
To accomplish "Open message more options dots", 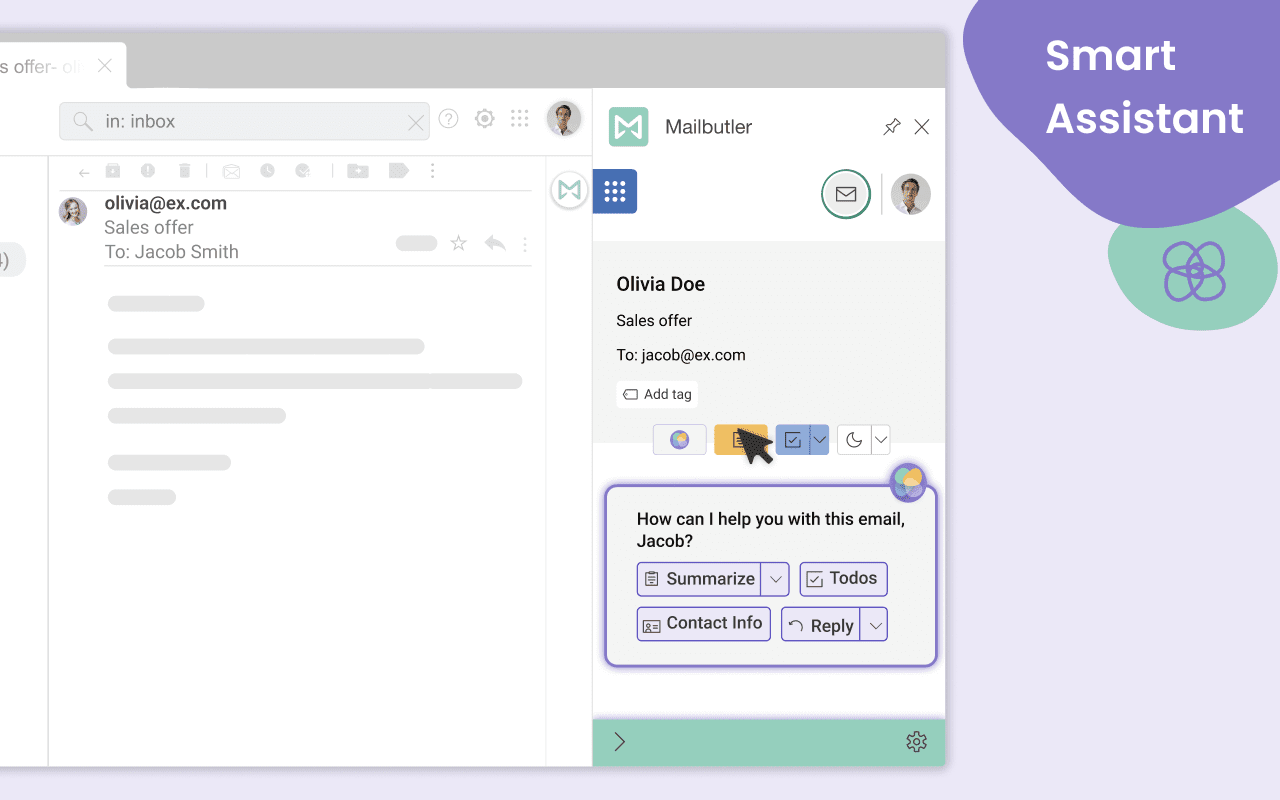I will point(525,244).
